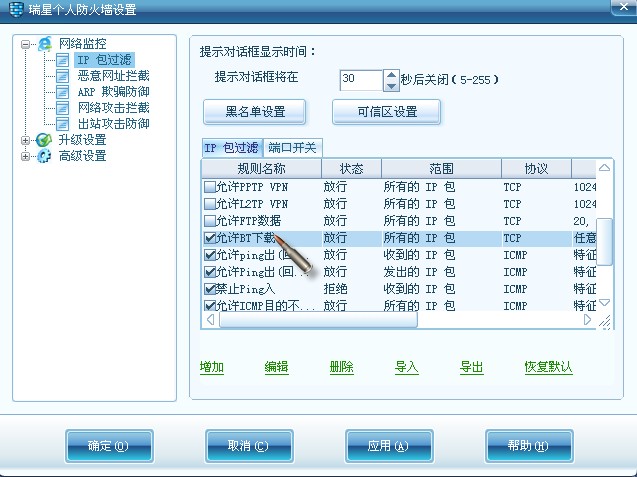
Task: Click the 增加 link
Action: pos(212,367)
